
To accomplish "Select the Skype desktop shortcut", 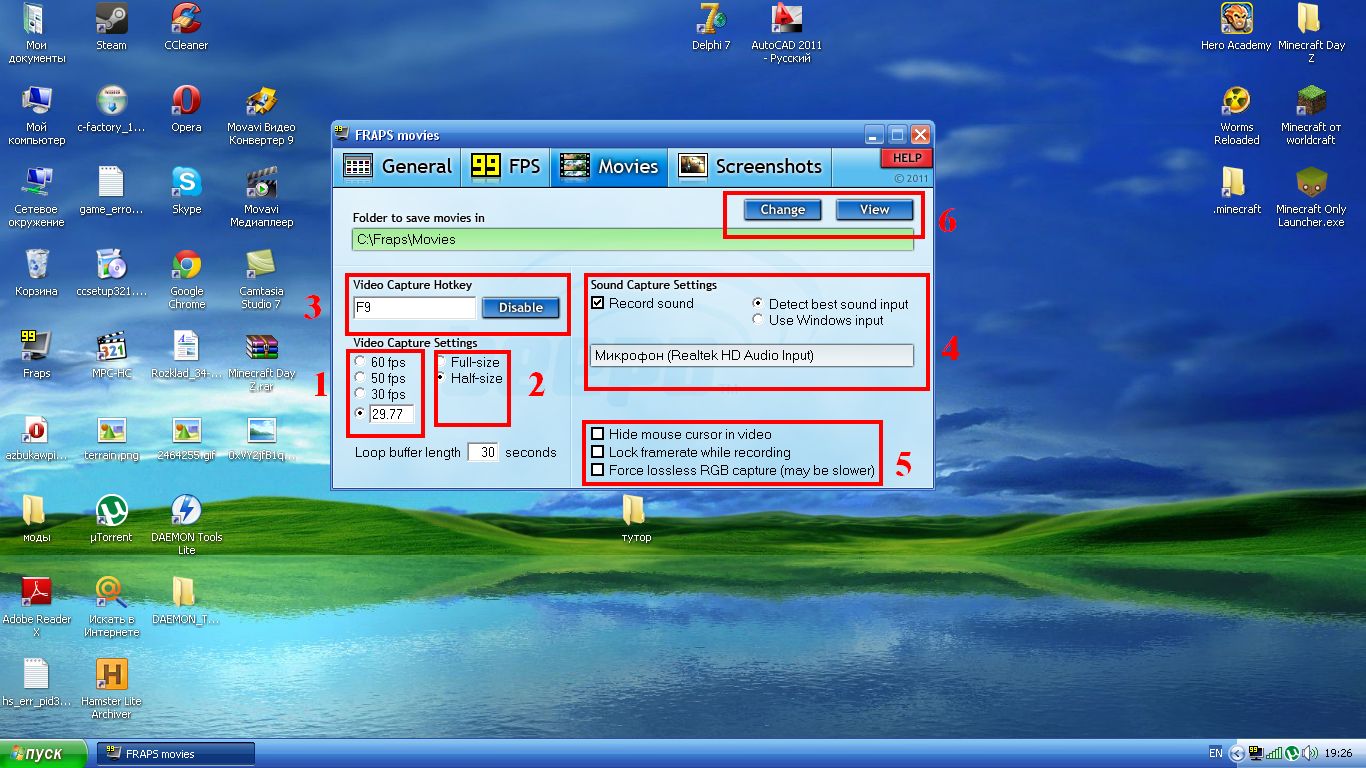I will click(x=186, y=183).
